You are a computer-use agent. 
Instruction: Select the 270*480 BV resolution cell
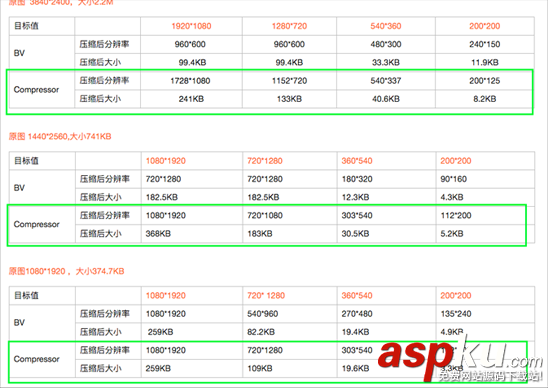(x=357, y=314)
